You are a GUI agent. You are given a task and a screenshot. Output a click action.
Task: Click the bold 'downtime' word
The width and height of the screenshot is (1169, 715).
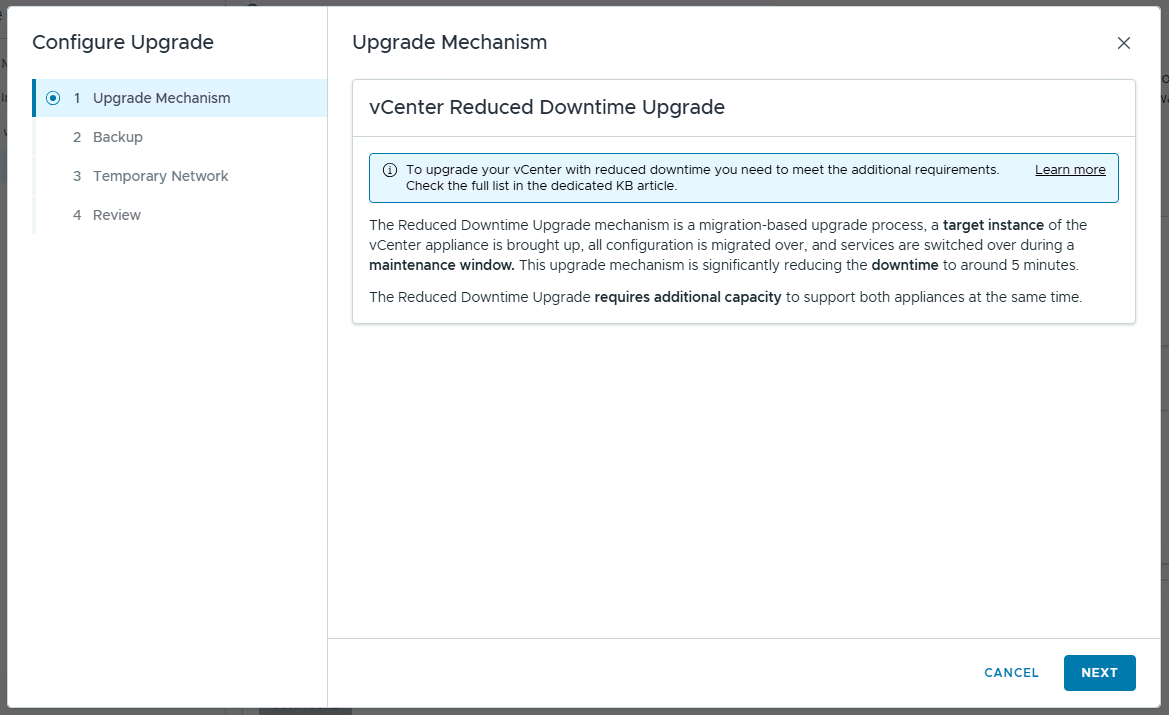904,265
